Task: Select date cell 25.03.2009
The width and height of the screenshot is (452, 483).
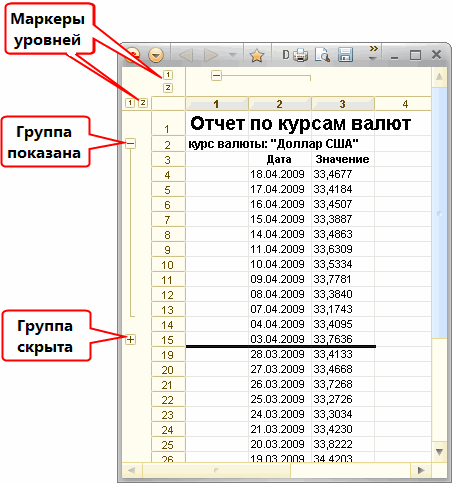Action: point(280,399)
